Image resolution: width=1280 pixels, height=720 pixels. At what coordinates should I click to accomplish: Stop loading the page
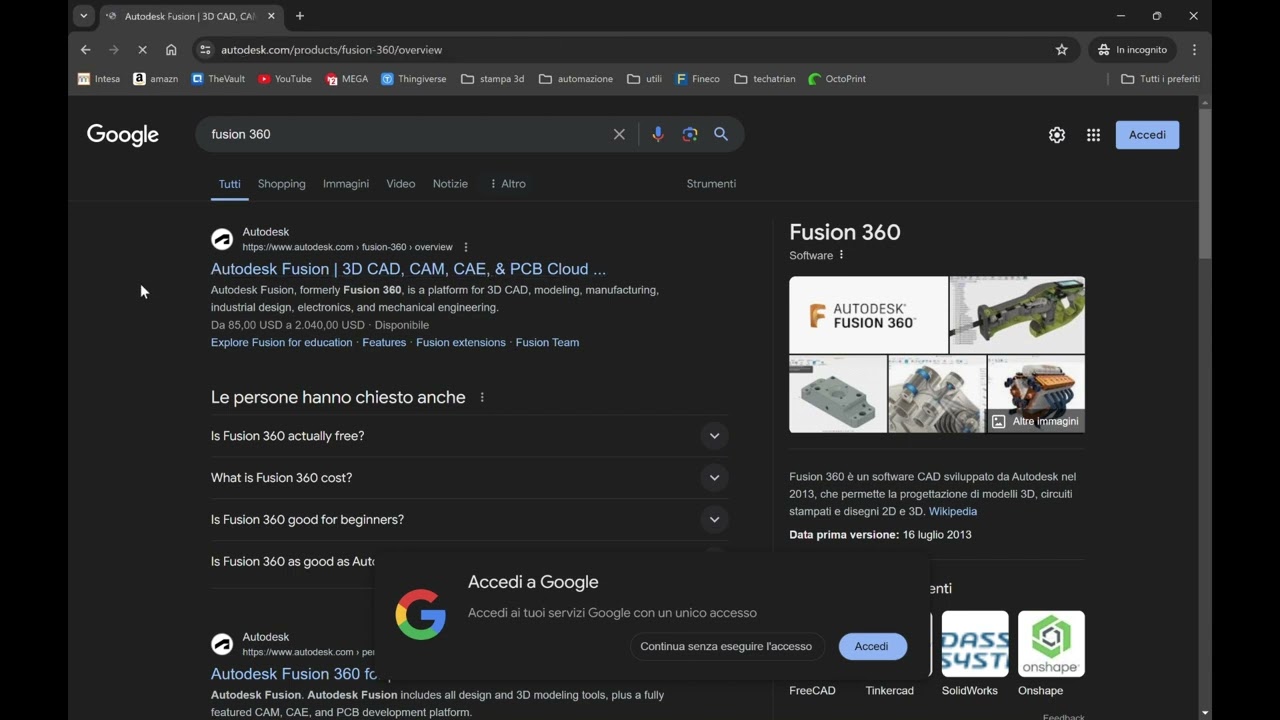[142, 50]
